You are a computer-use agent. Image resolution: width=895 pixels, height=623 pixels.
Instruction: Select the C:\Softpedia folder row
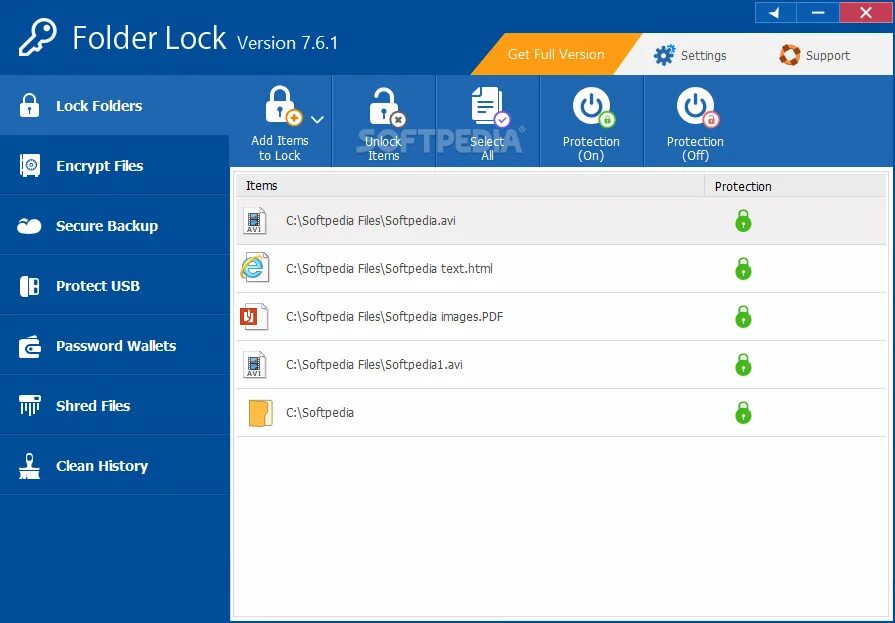coord(561,413)
